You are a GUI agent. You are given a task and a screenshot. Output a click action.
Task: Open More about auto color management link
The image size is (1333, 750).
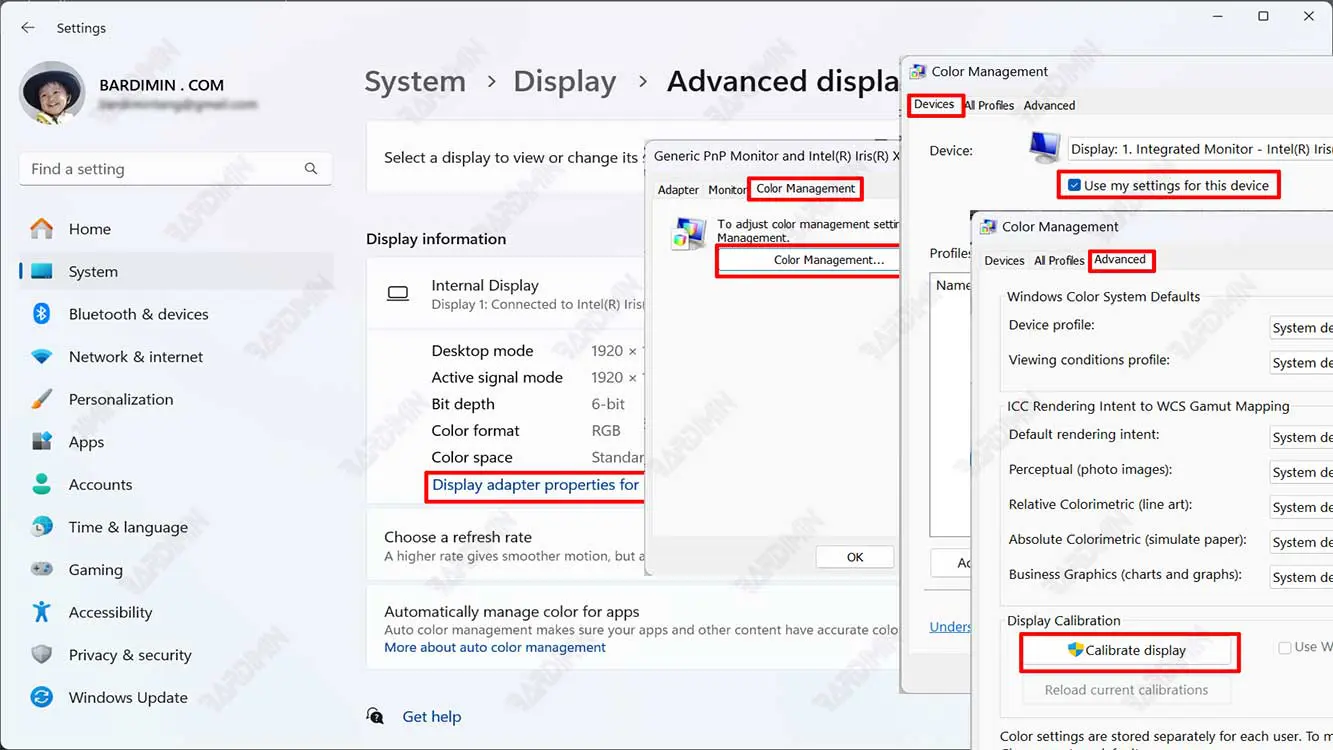click(x=495, y=647)
